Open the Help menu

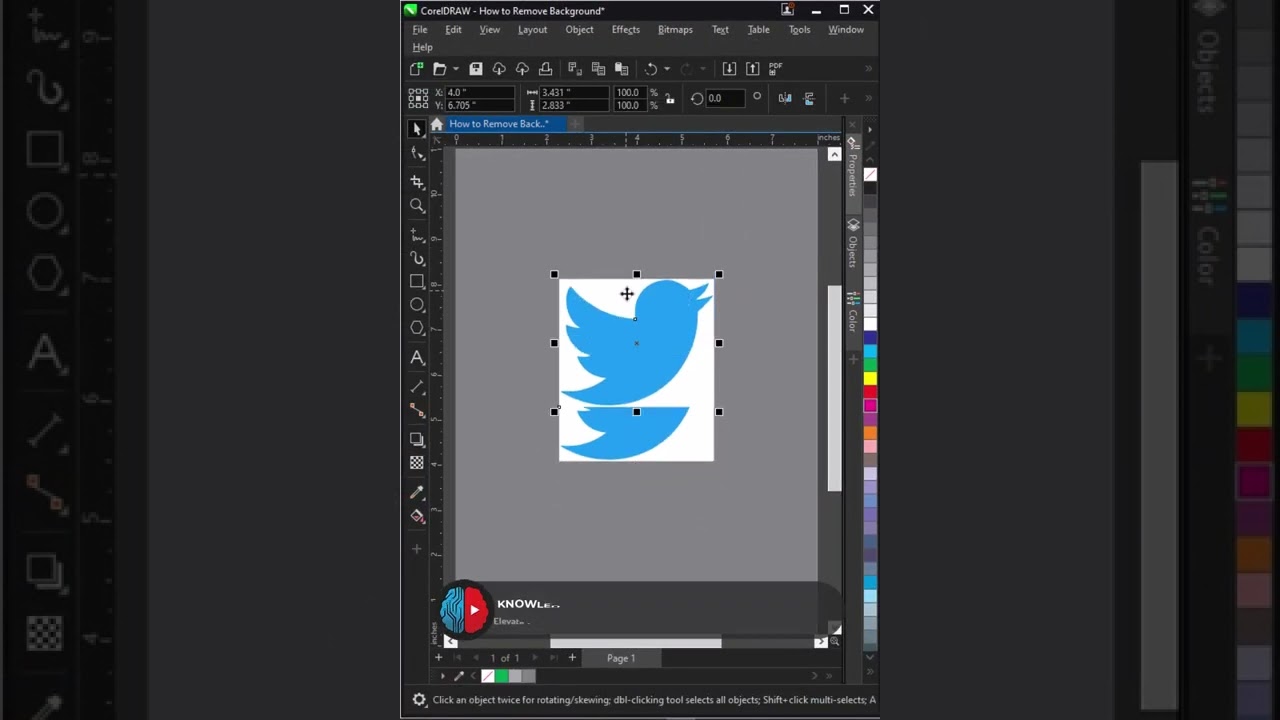click(422, 47)
